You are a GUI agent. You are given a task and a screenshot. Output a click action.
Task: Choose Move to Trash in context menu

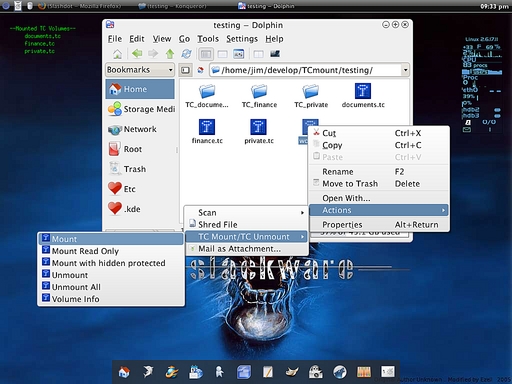pyautogui.click(x=379, y=184)
